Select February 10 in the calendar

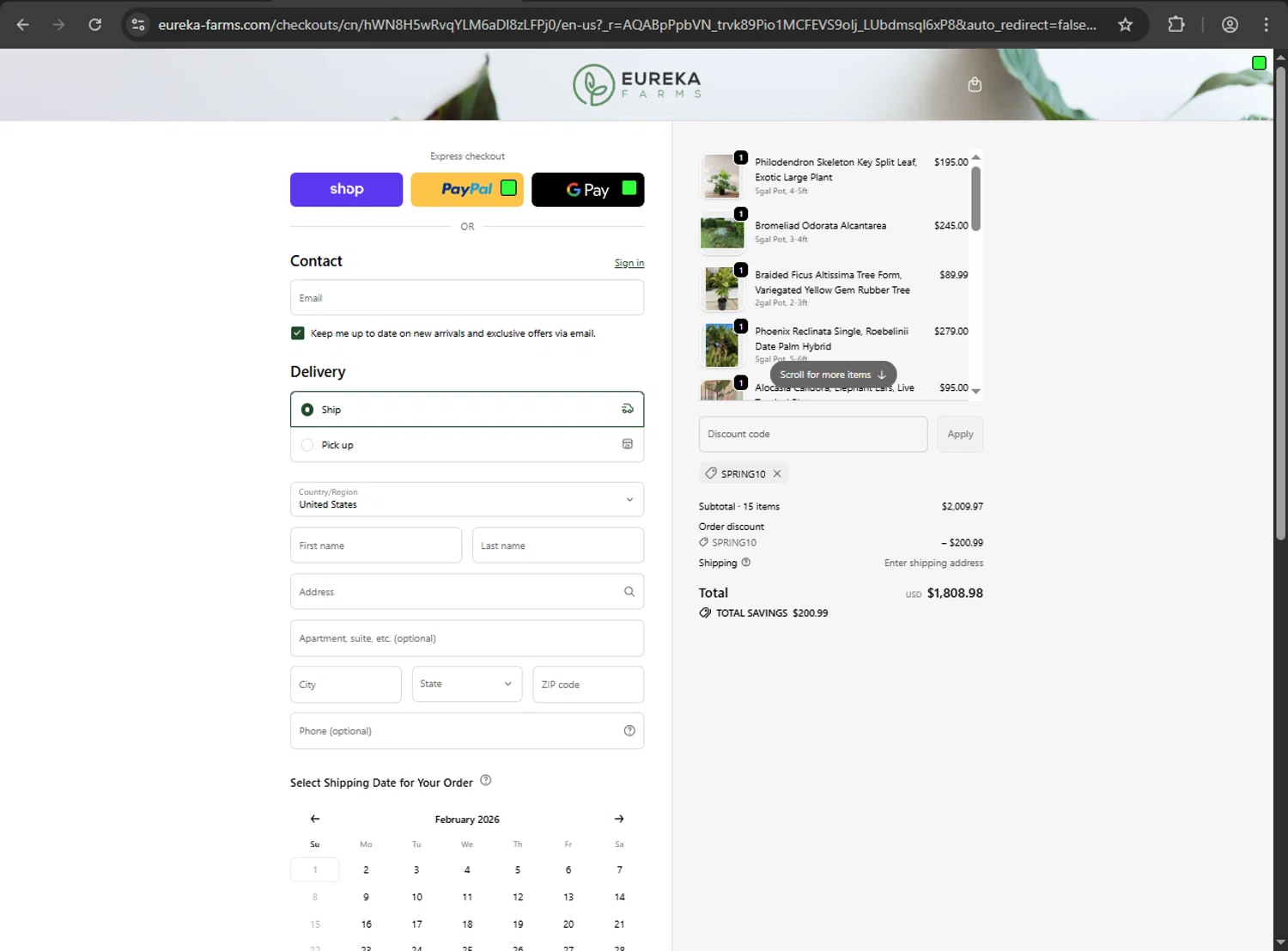(416, 897)
